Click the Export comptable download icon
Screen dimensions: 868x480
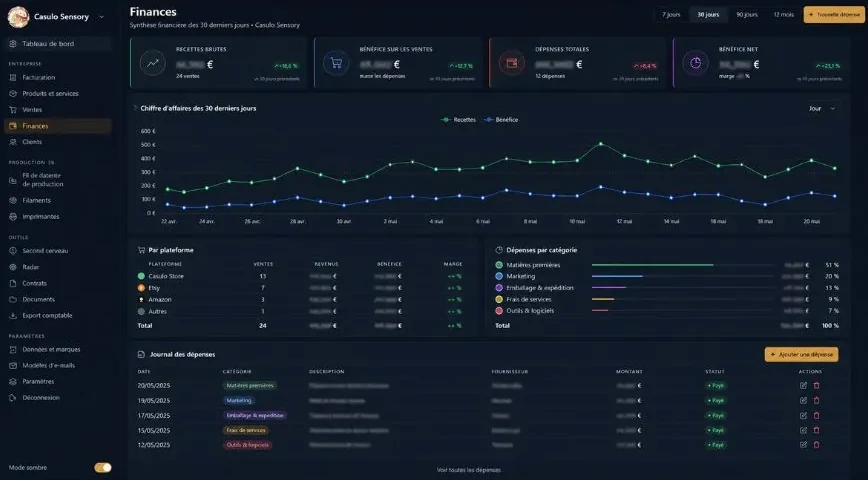point(13,316)
